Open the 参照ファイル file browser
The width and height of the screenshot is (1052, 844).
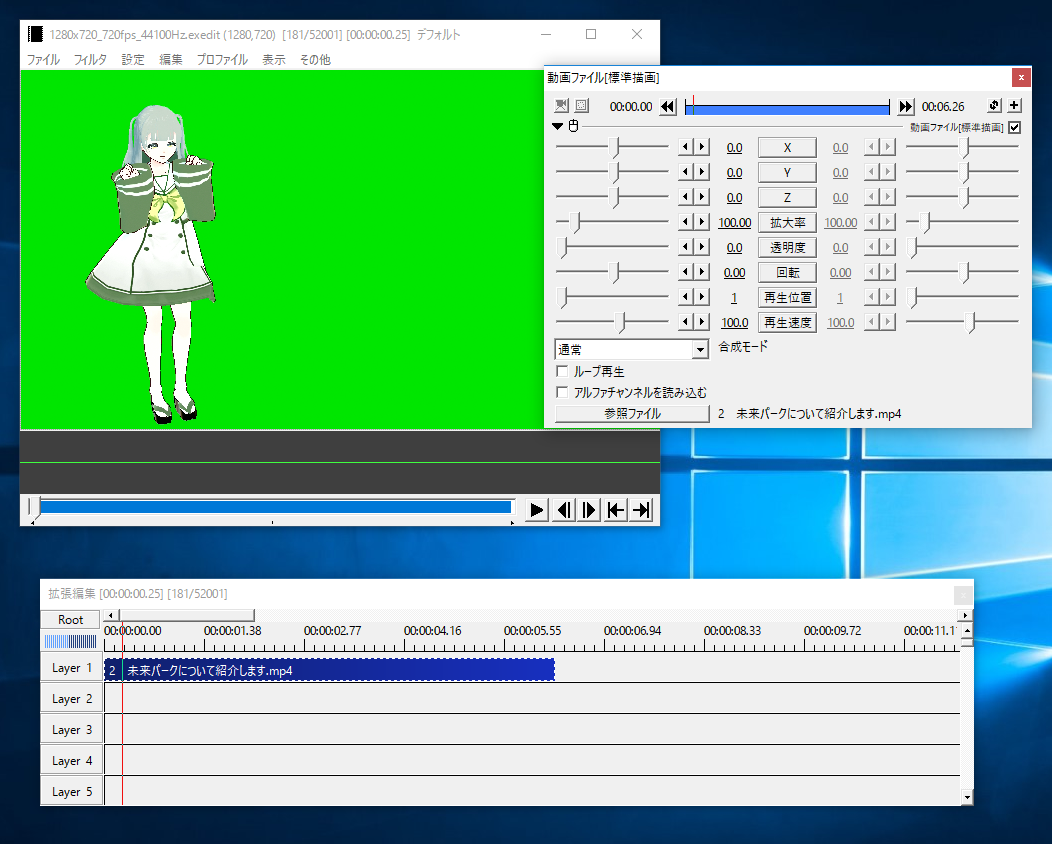tap(632, 414)
